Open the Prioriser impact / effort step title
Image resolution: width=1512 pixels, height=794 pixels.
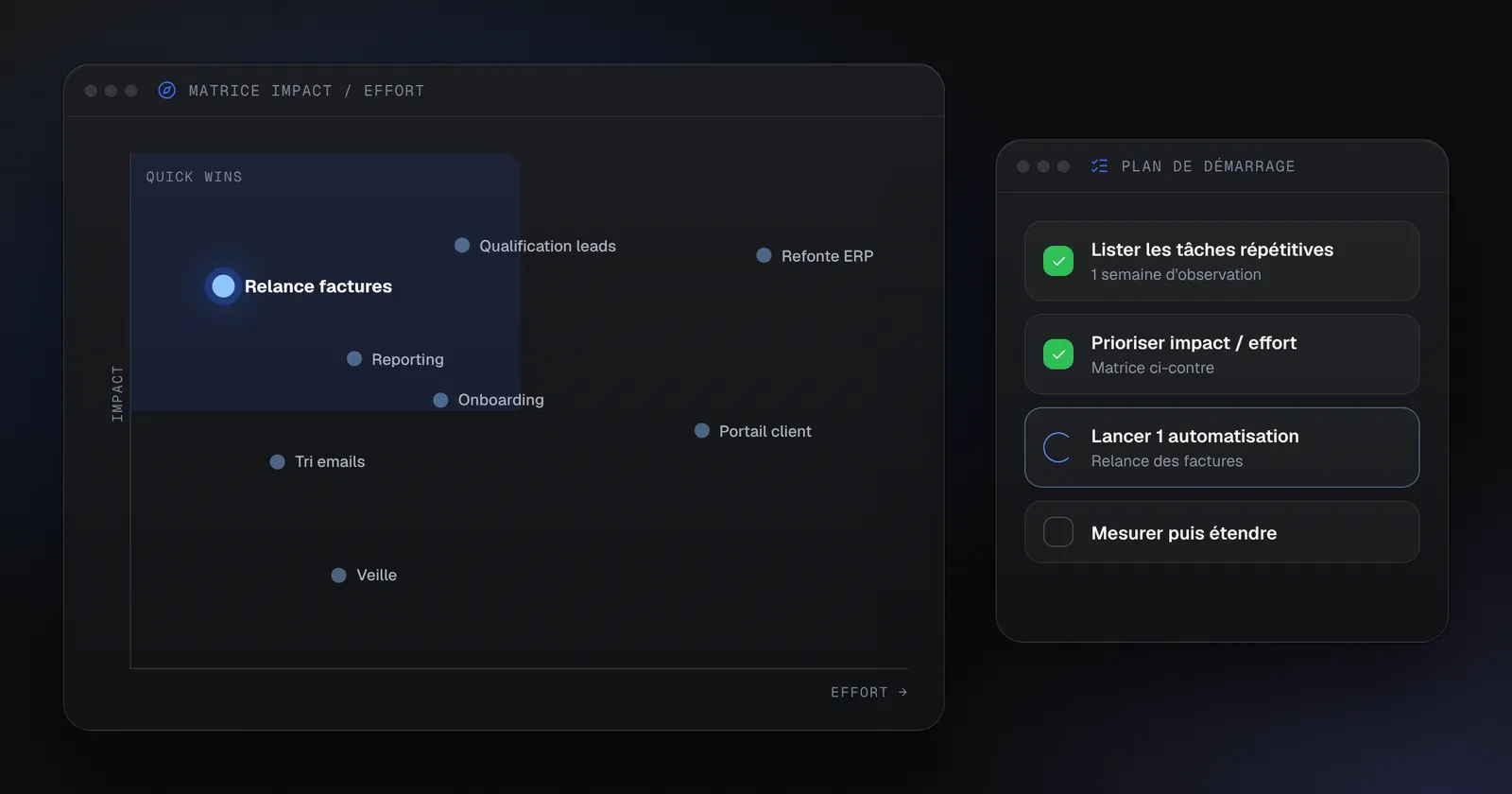[1194, 343]
